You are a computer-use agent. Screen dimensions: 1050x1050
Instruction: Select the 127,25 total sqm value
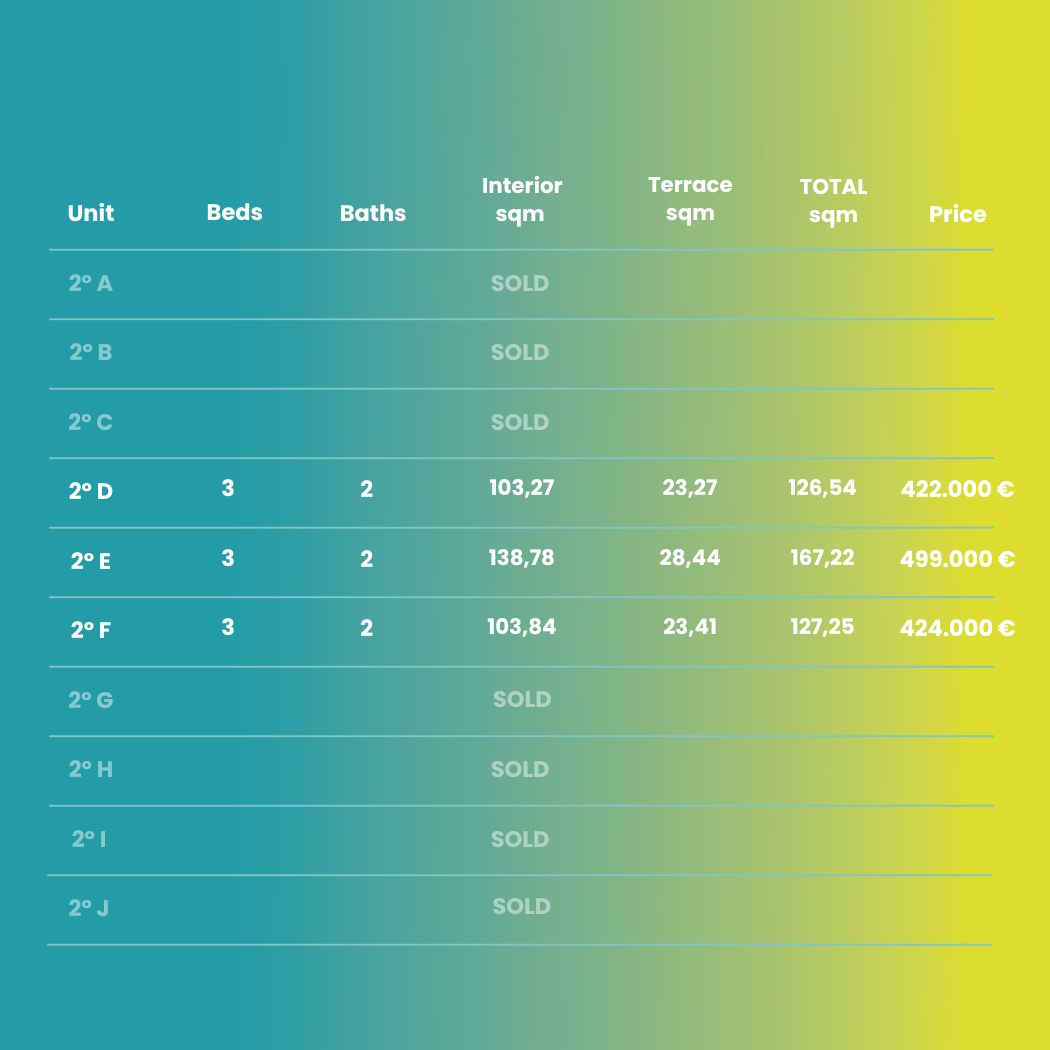(x=822, y=626)
